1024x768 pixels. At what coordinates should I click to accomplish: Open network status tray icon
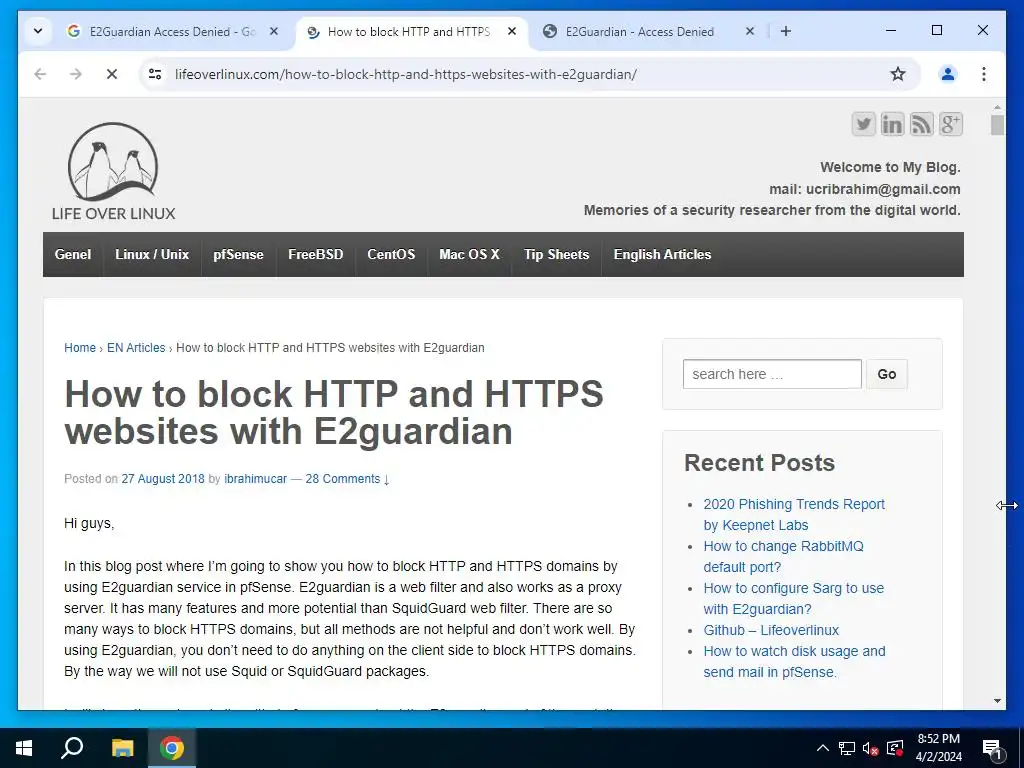point(846,748)
